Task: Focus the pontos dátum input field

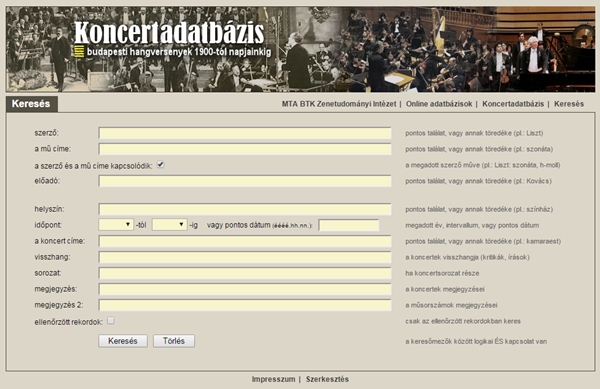Action: pos(349,225)
